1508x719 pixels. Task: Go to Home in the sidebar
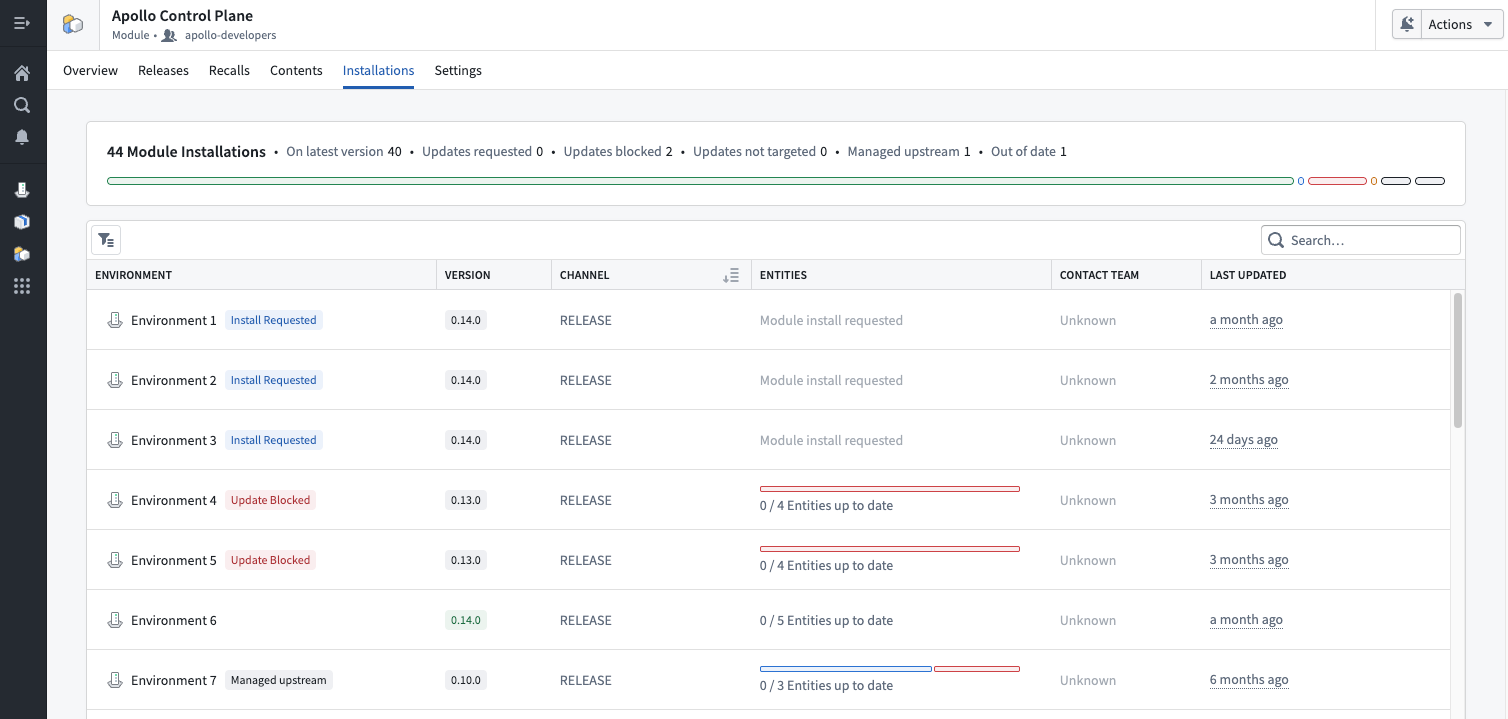tap(22, 73)
